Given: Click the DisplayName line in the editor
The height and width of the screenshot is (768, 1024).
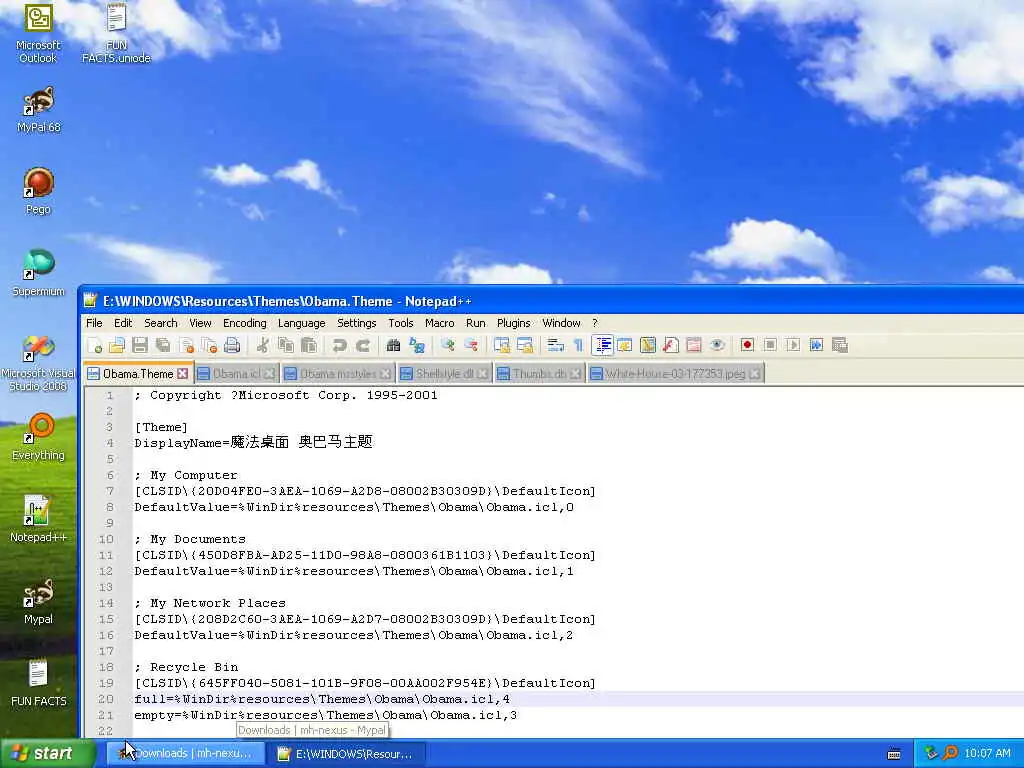Looking at the screenshot, I should click(253, 443).
